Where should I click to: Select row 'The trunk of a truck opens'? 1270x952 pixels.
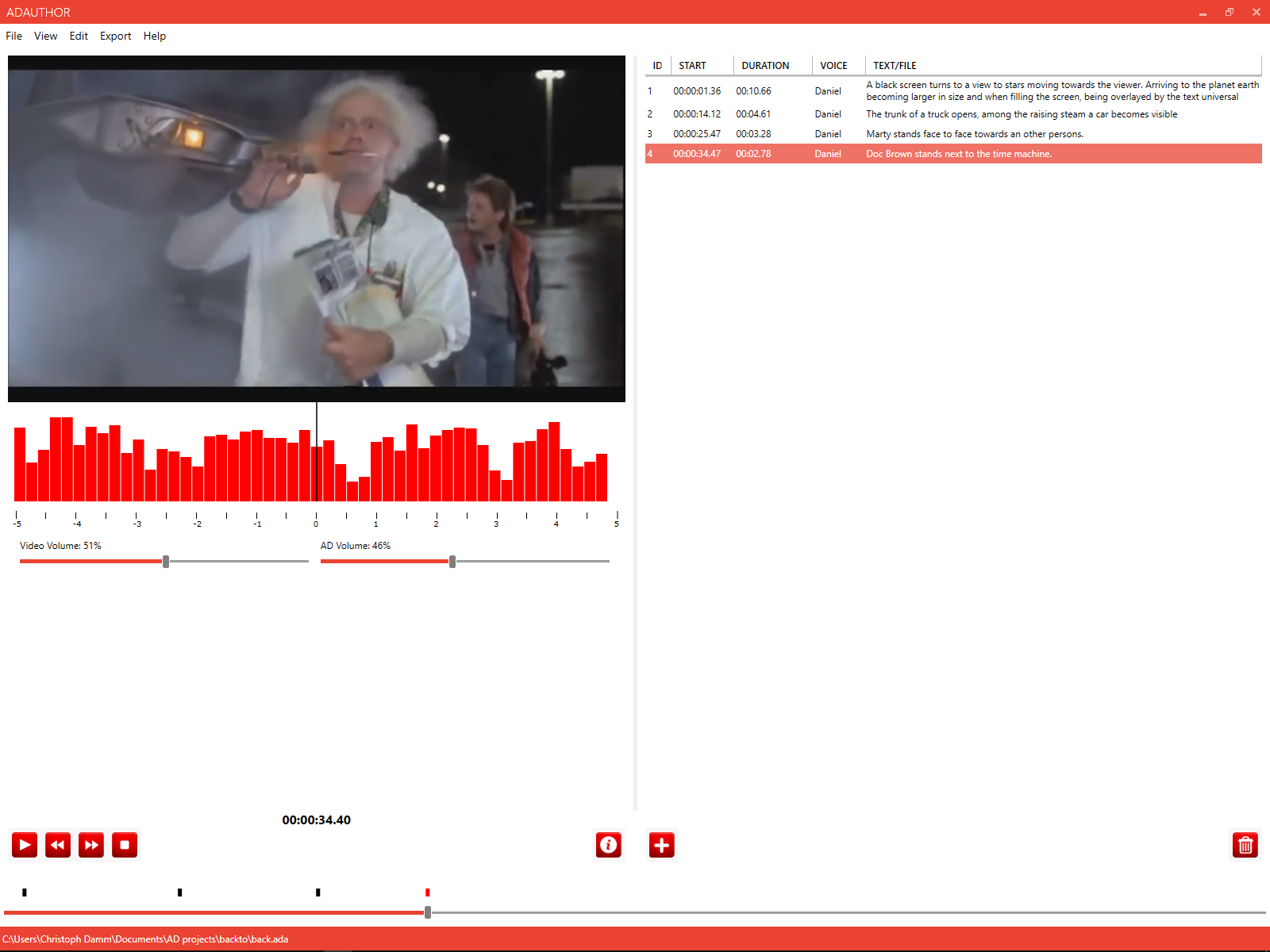pyautogui.click(x=953, y=114)
